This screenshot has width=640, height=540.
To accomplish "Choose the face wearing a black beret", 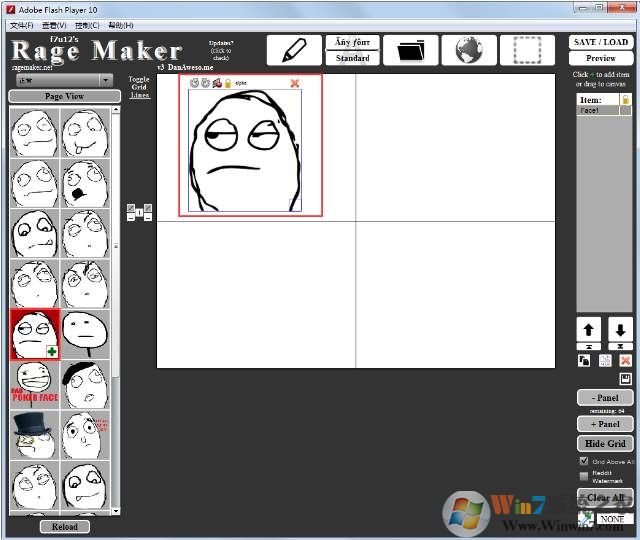I will pyautogui.click(x=85, y=385).
